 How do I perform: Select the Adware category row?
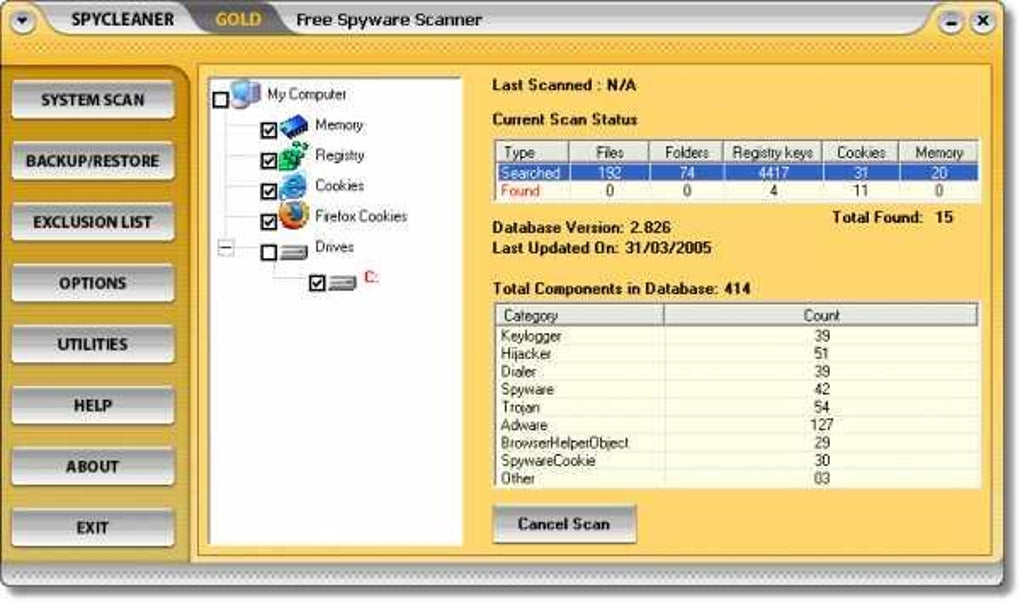pos(737,425)
